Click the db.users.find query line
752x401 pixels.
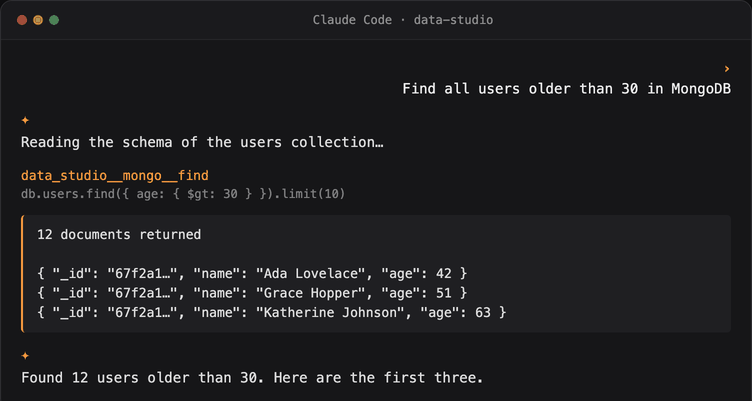pos(183,195)
